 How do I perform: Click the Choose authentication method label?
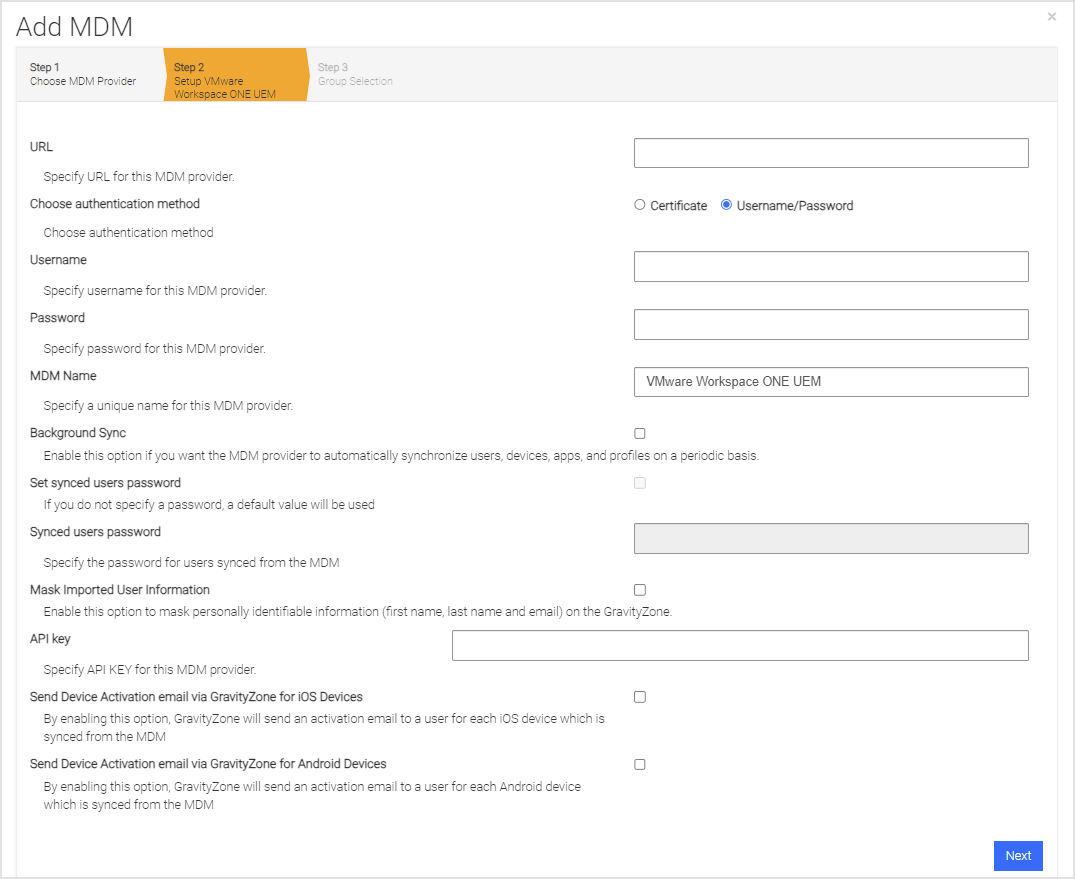(114, 204)
